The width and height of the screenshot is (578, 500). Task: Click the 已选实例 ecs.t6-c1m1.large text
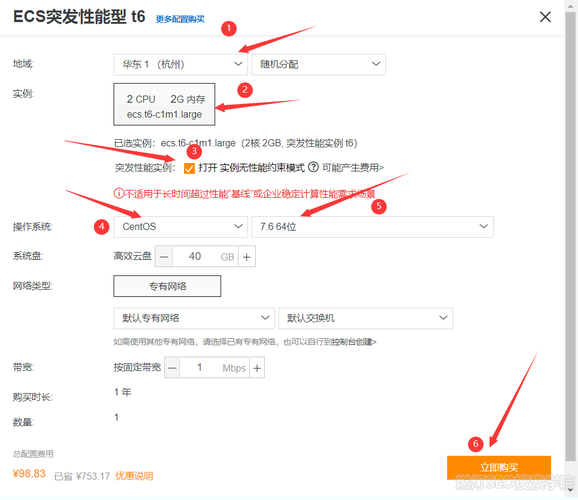[236, 143]
